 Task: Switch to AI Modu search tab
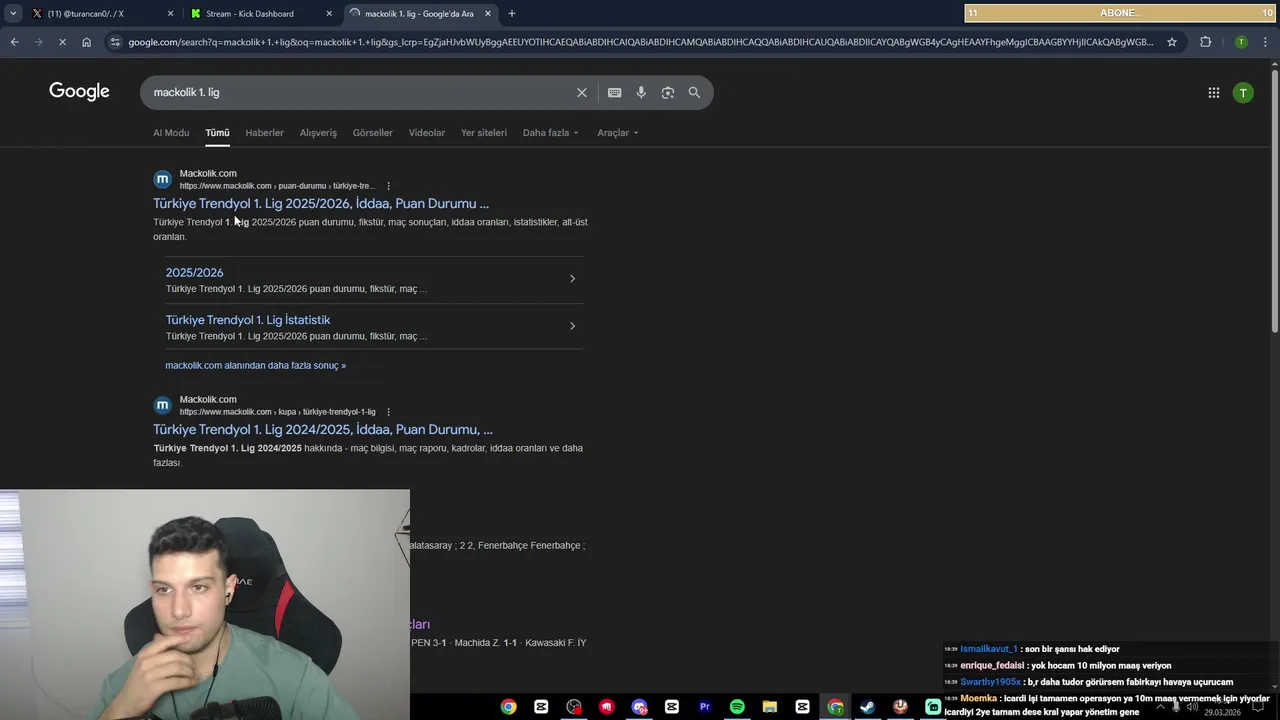pyautogui.click(x=171, y=133)
